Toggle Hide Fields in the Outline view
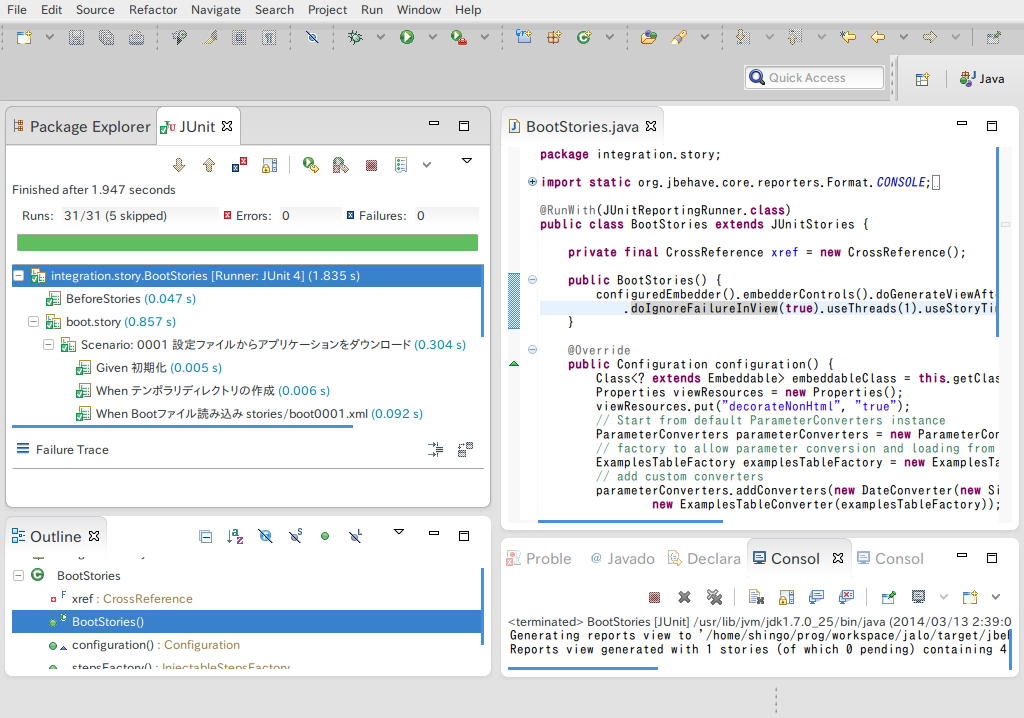The width and height of the screenshot is (1024, 718). click(267, 536)
